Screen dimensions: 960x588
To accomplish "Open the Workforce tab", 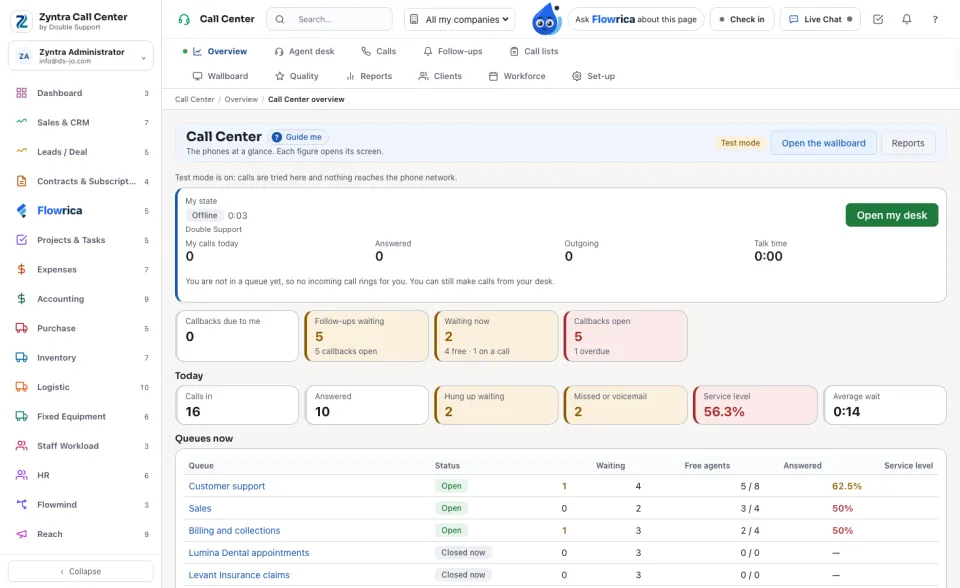I will [x=517, y=76].
